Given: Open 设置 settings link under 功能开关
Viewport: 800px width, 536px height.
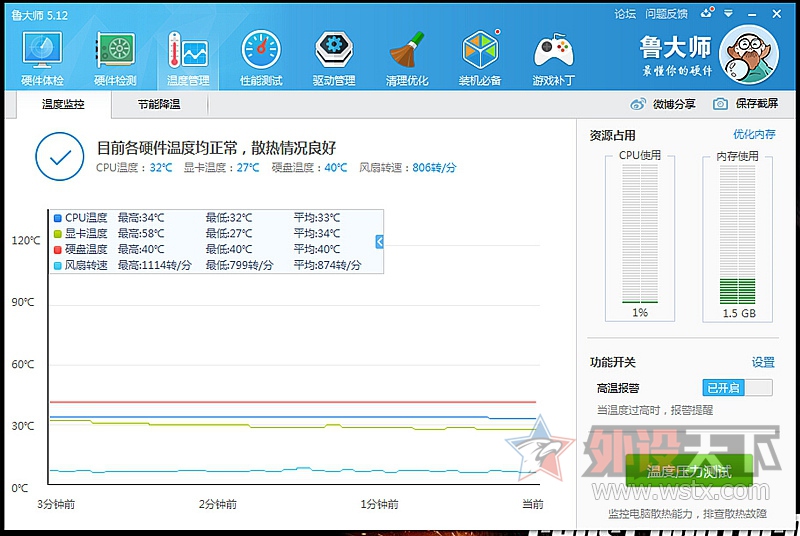Looking at the screenshot, I should point(763,362).
